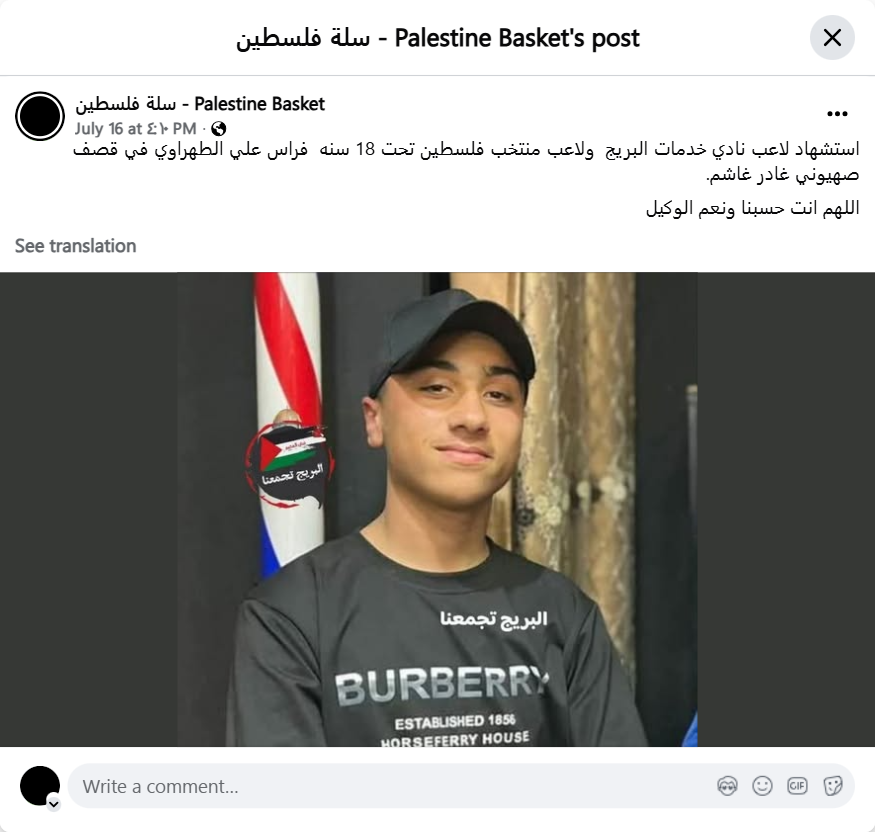
Task: Click the first Arabic paragraph of the post
Action: click(x=467, y=162)
